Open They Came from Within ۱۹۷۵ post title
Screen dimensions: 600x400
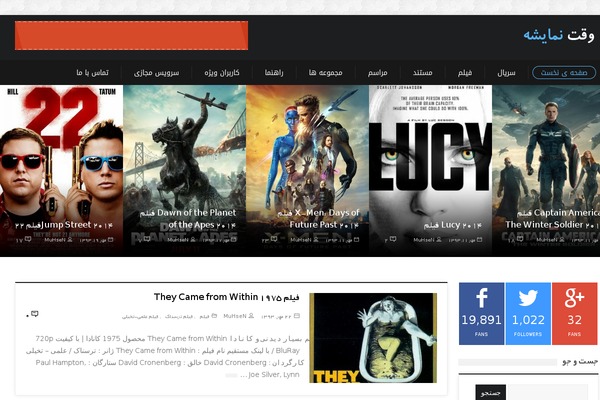point(227,297)
